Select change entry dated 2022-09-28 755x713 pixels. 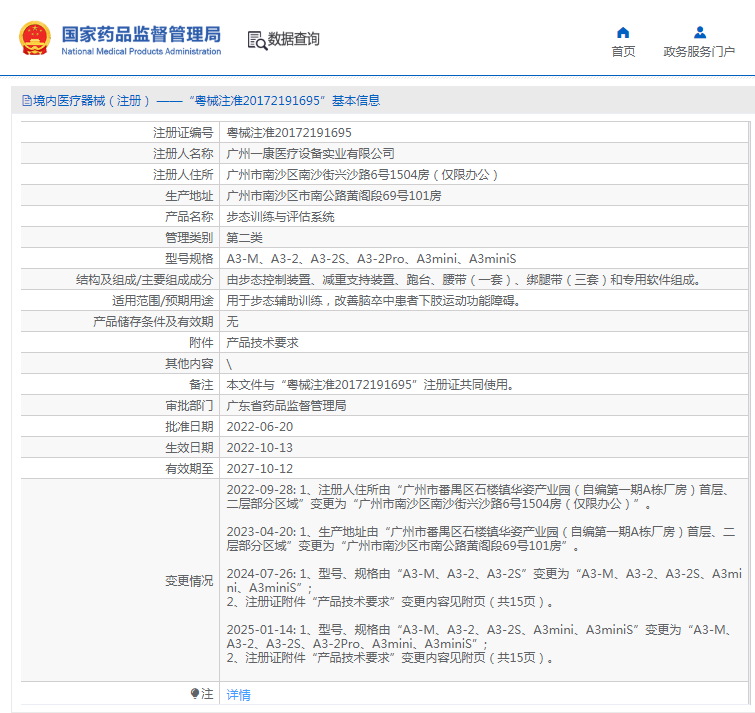point(479,497)
